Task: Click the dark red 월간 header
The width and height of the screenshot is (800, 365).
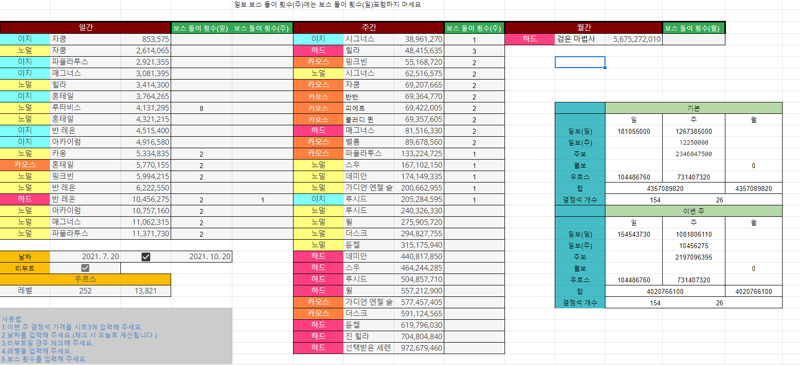Action: [x=583, y=28]
